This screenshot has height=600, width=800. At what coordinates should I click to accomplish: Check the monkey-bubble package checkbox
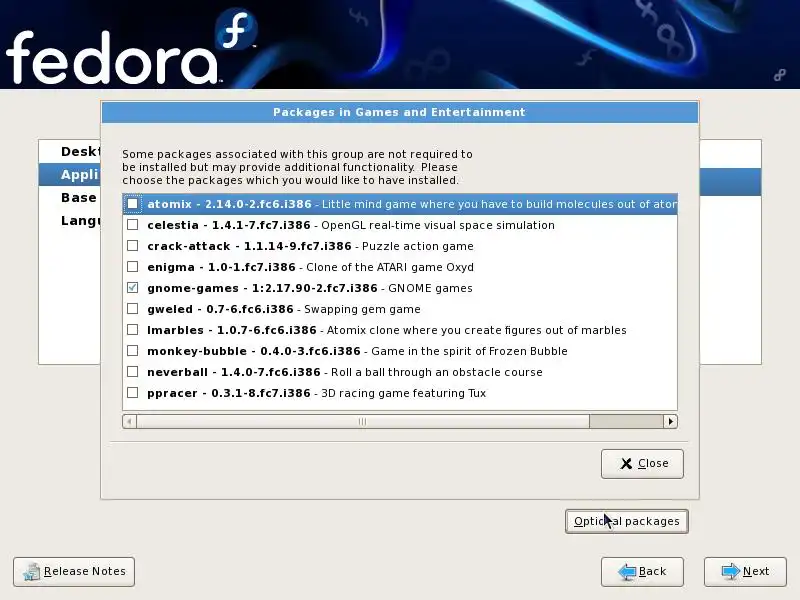133,351
